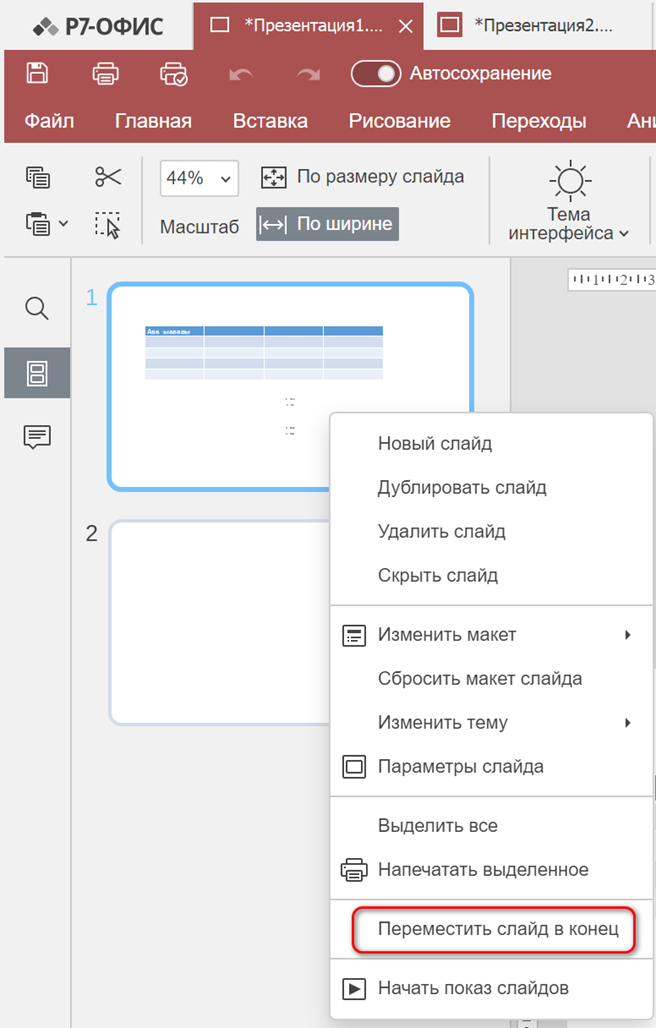Click the Р7-ОФИС logo
The height and width of the screenshot is (1028, 656).
98,26
